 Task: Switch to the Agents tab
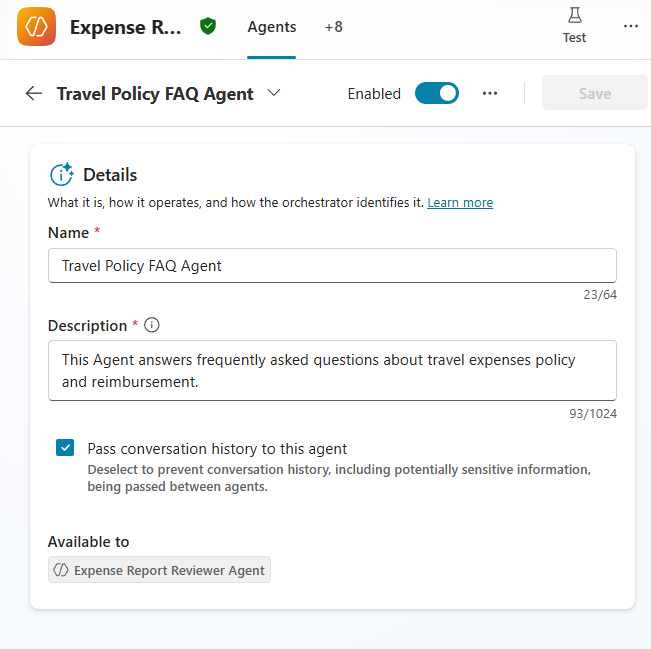272,27
